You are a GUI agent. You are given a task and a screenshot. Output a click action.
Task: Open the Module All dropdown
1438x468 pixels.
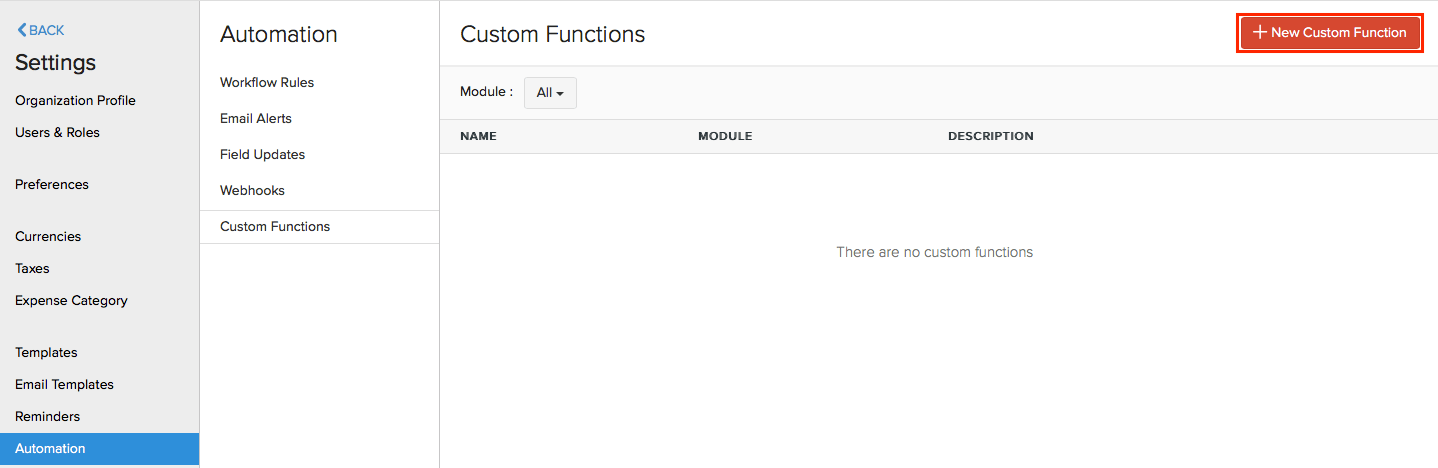[550, 93]
